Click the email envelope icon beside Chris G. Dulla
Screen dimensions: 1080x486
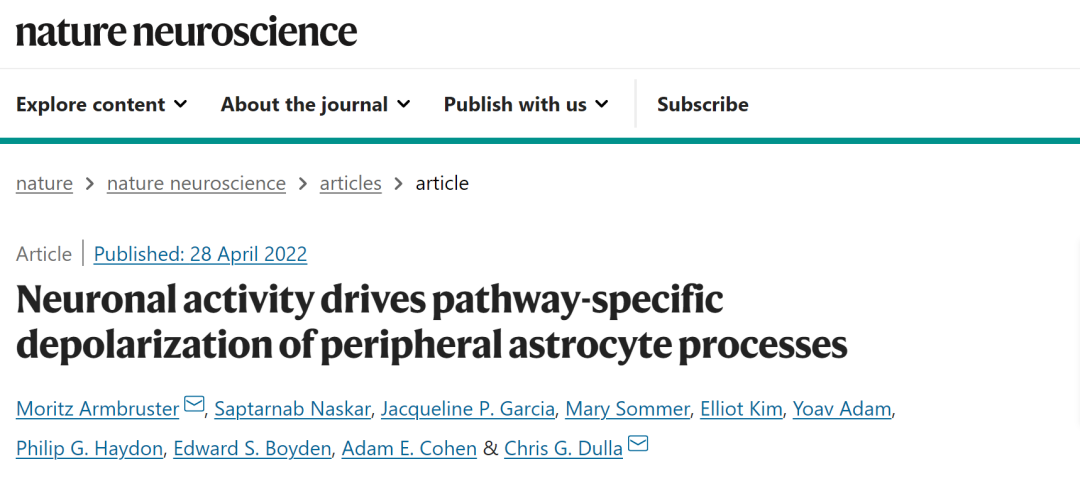(x=638, y=444)
